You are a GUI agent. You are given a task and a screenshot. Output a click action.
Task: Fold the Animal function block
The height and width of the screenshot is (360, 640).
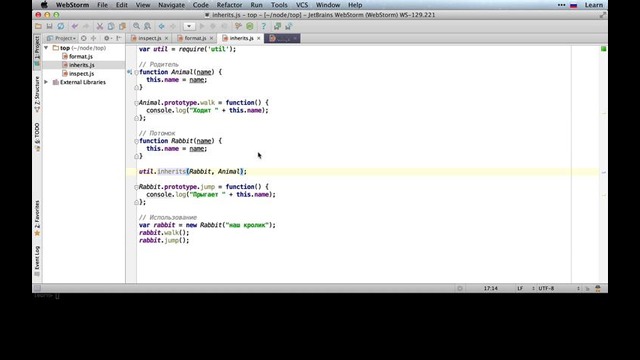(x=136, y=72)
